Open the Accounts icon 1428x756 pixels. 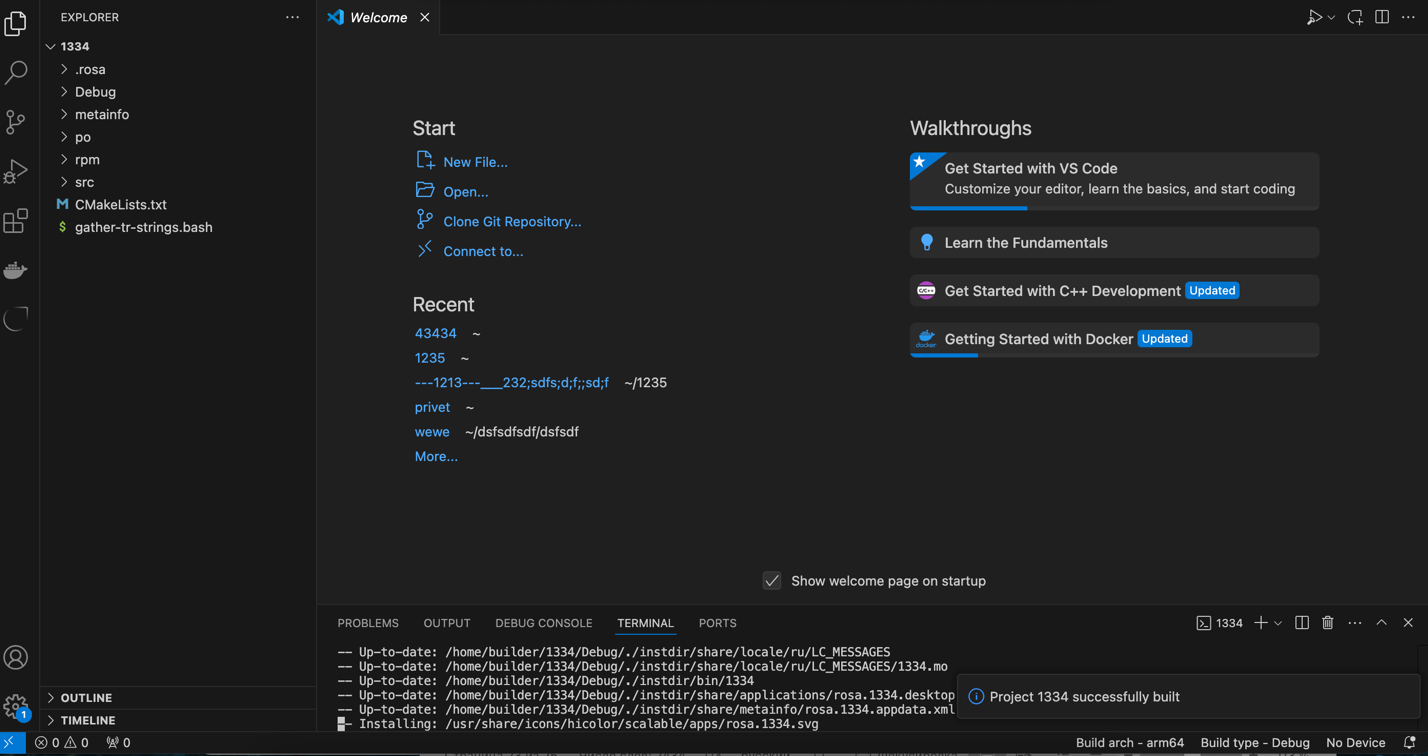(x=16, y=657)
